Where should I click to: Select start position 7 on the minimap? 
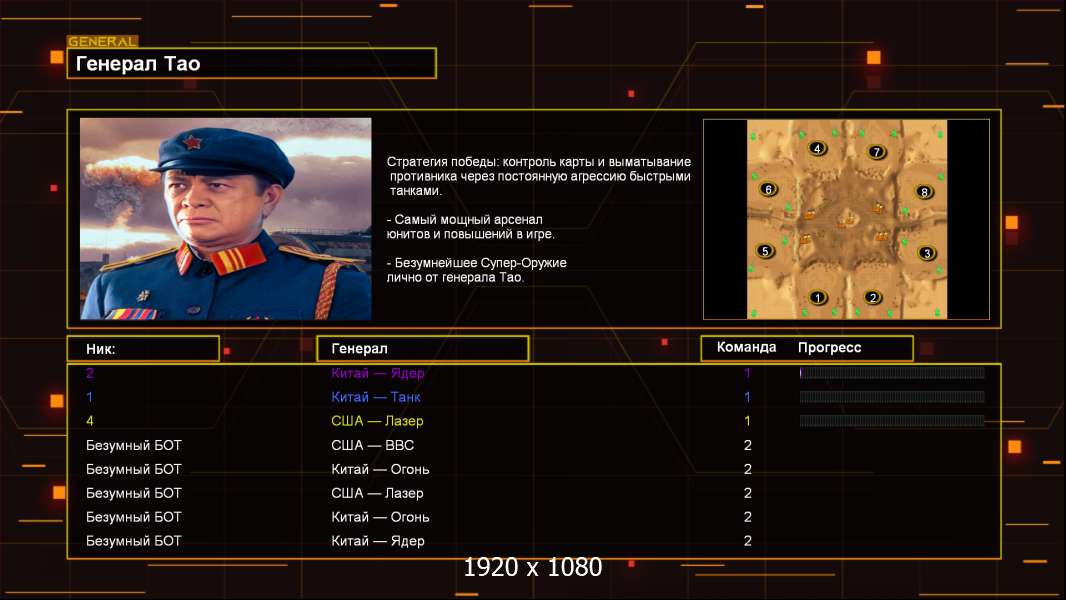click(877, 152)
